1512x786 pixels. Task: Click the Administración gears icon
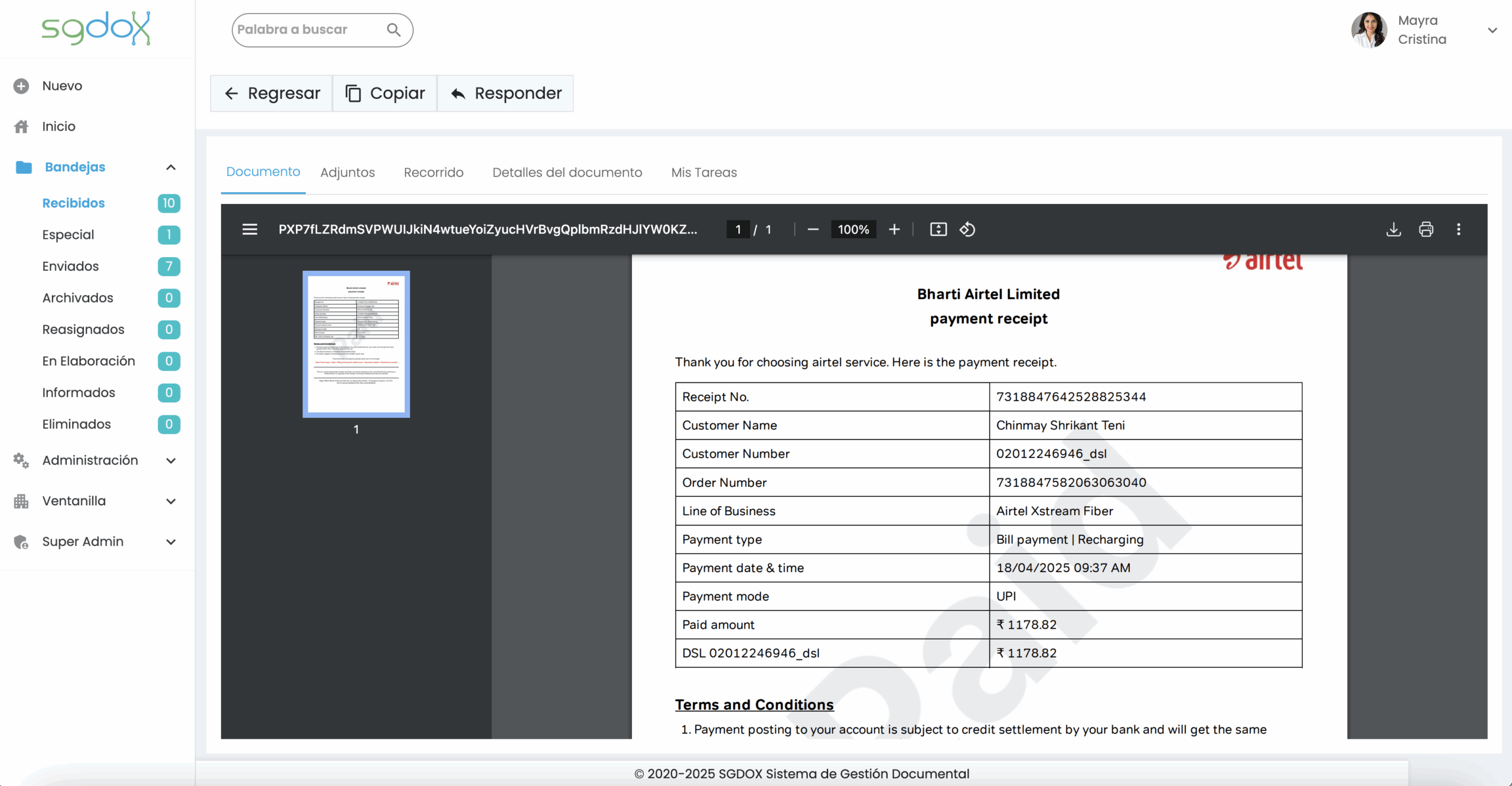tap(21, 460)
